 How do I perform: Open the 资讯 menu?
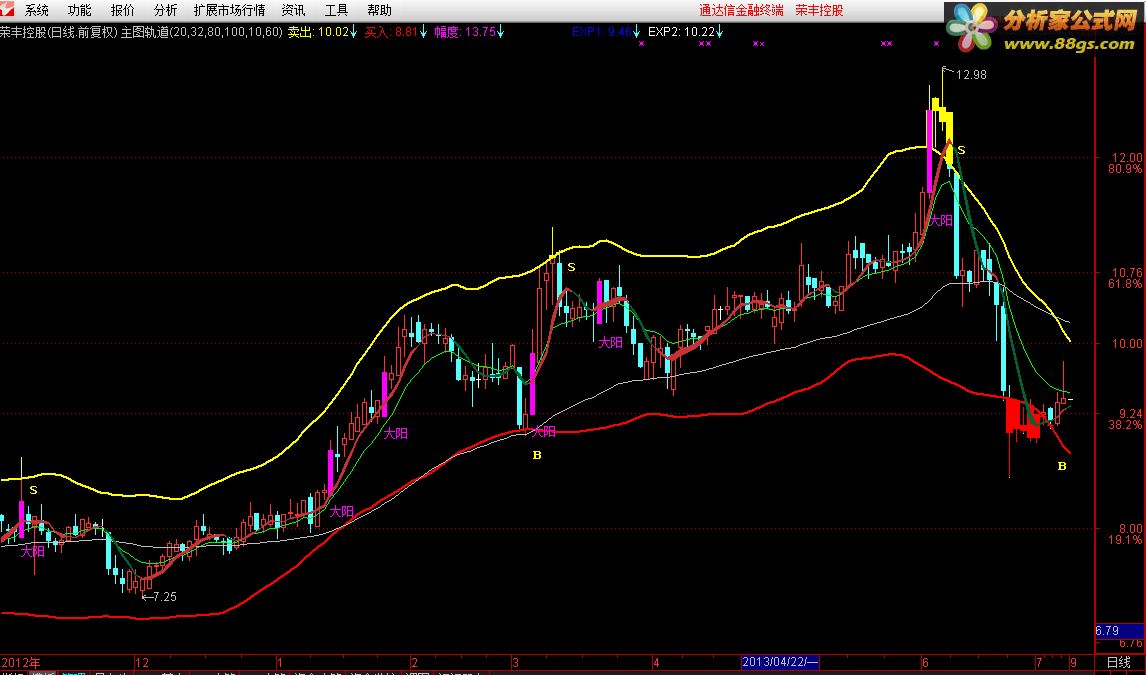tap(293, 10)
